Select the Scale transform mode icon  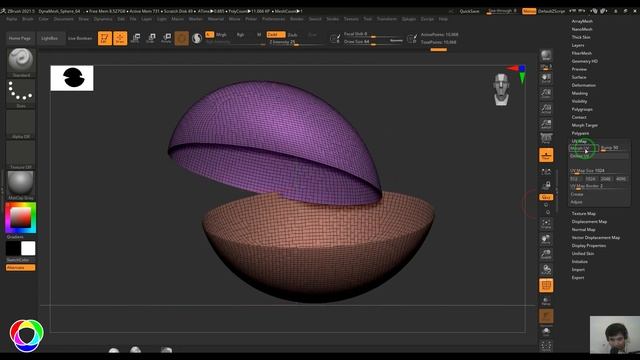(151, 38)
